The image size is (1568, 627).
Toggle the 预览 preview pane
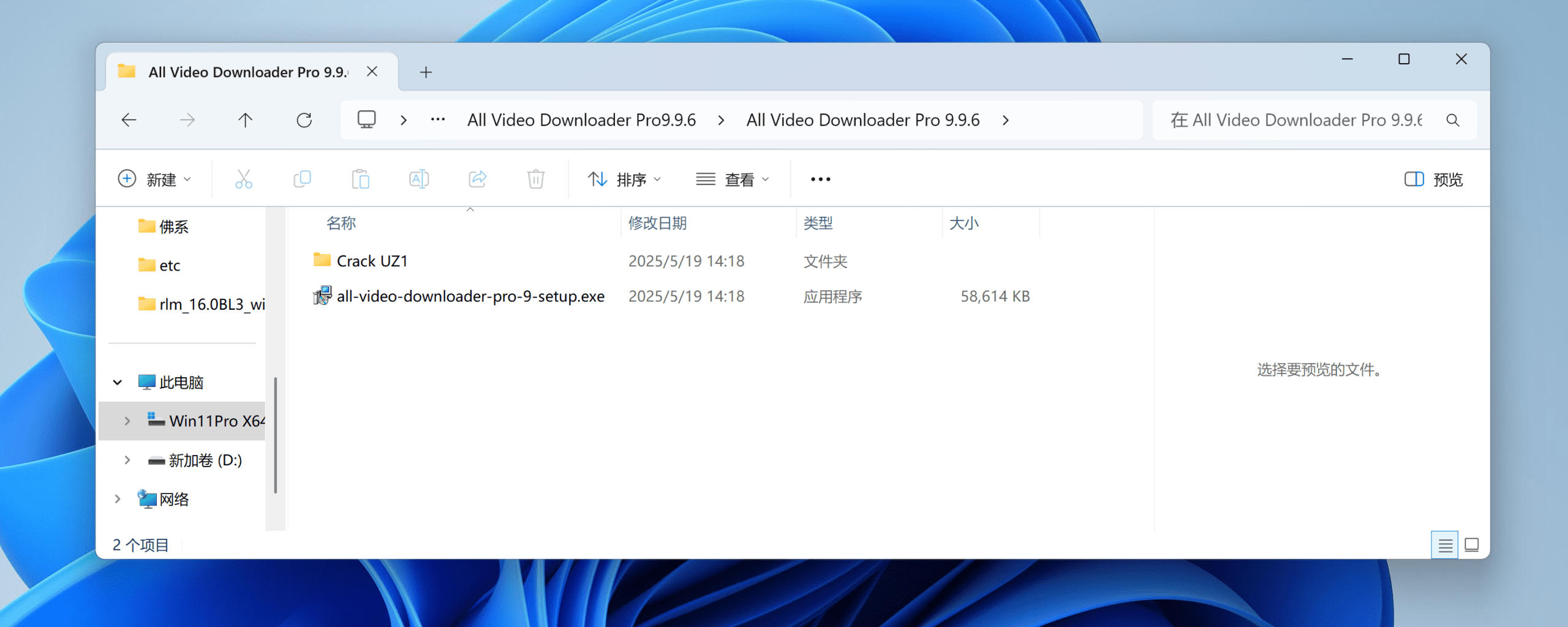(1433, 179)
